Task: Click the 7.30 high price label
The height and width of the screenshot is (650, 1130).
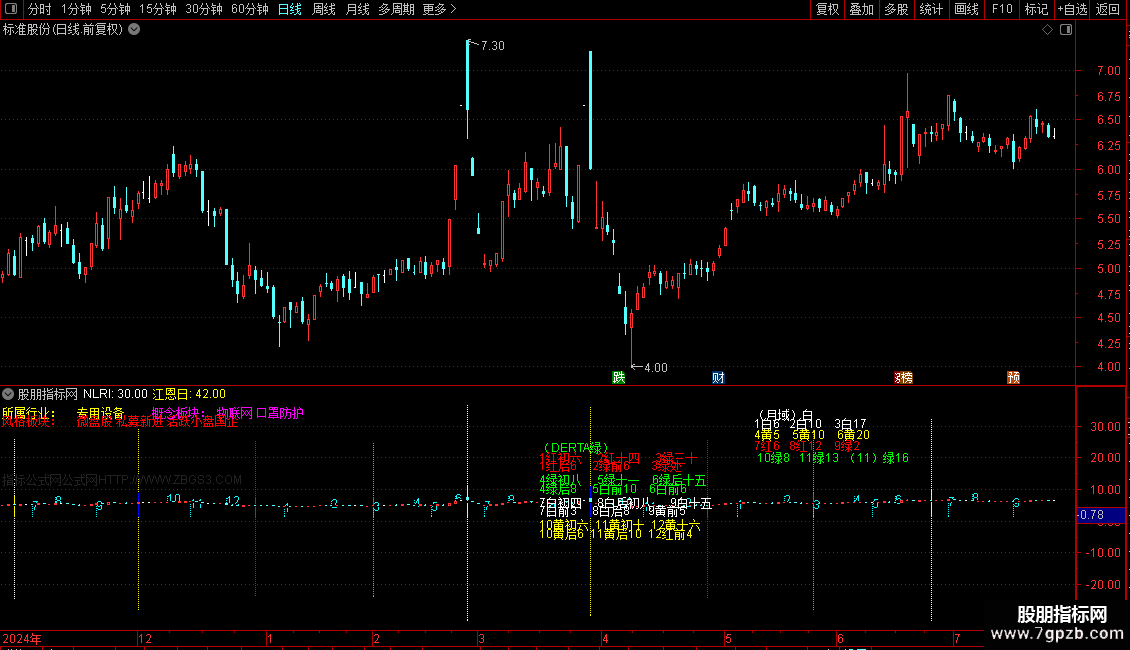Action: click(x=492, y=45)
